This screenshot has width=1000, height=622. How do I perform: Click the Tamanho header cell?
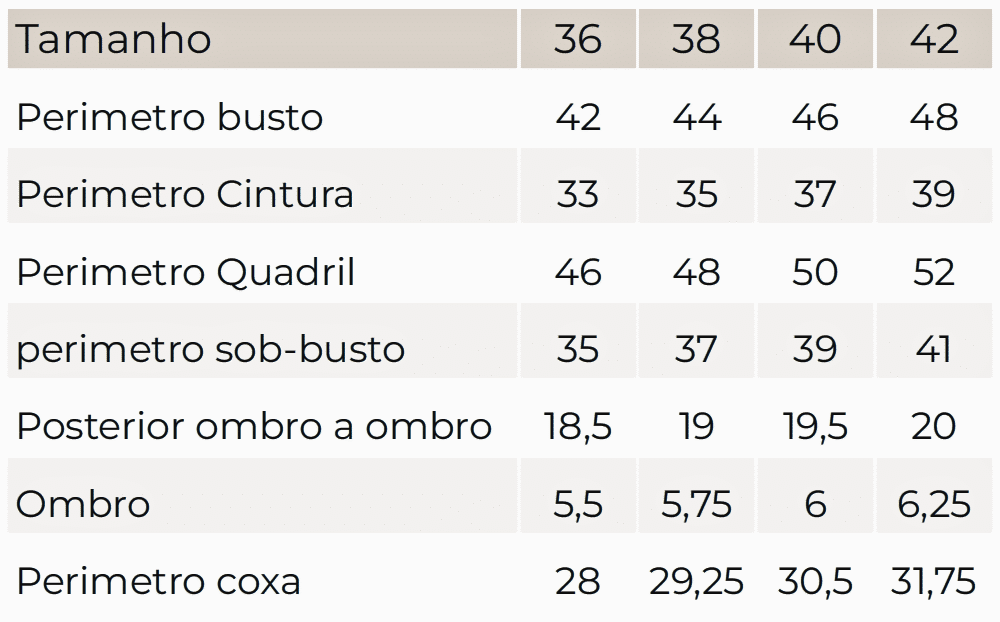[114, 40]
